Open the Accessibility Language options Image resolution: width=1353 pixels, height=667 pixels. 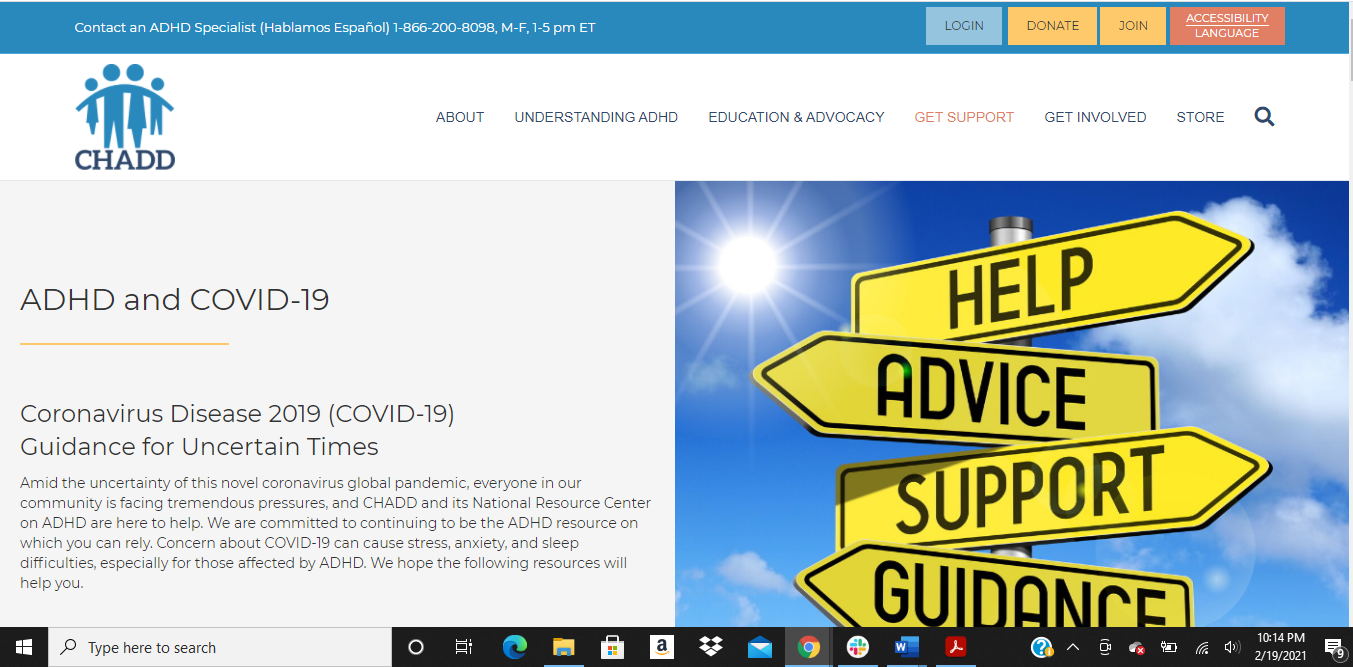pyautogui.click(x=1227, y=26)
